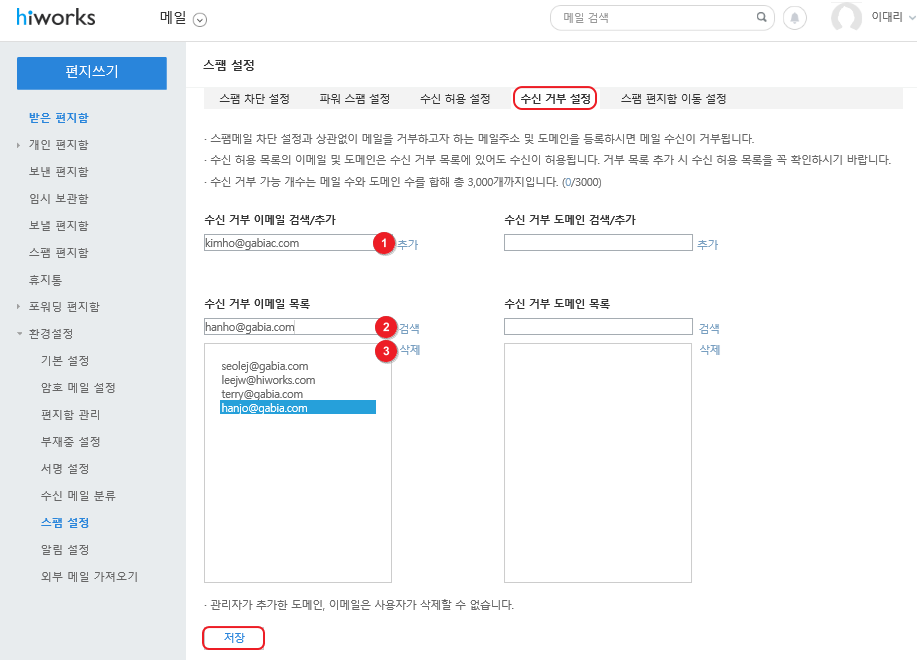Select leejw@hiworks.com in the blocked list

point(268,380)
